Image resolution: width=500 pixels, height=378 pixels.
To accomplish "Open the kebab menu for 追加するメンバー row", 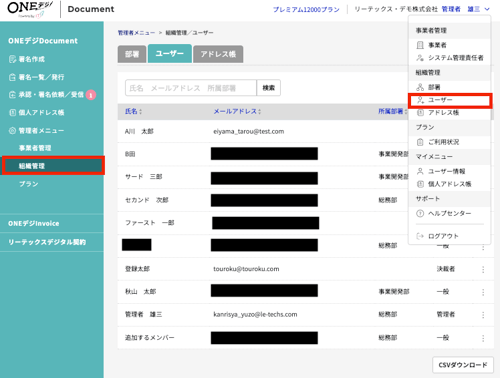I will tap(483, 338).
